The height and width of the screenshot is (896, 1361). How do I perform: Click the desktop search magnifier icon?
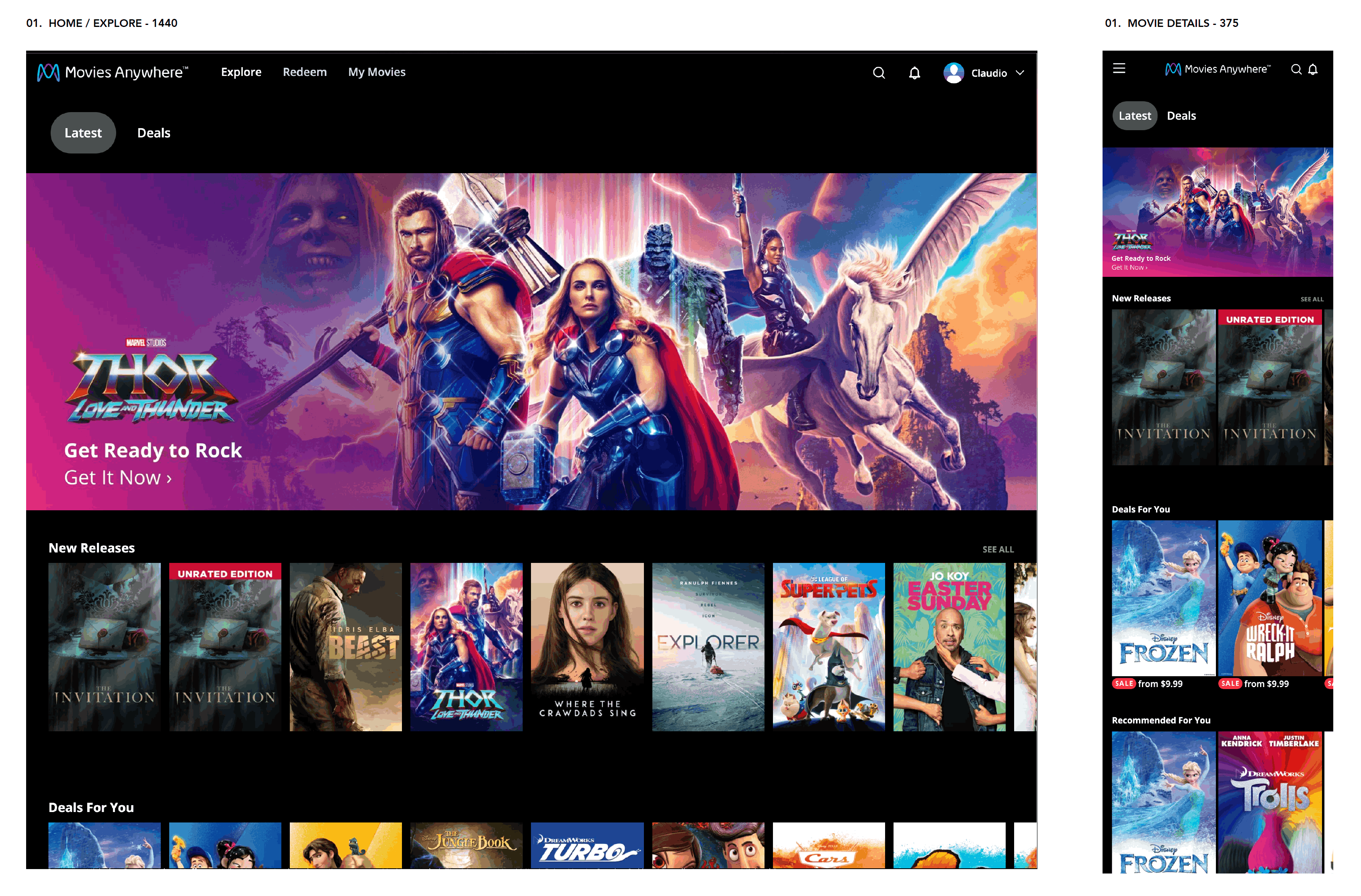point(878,73)
